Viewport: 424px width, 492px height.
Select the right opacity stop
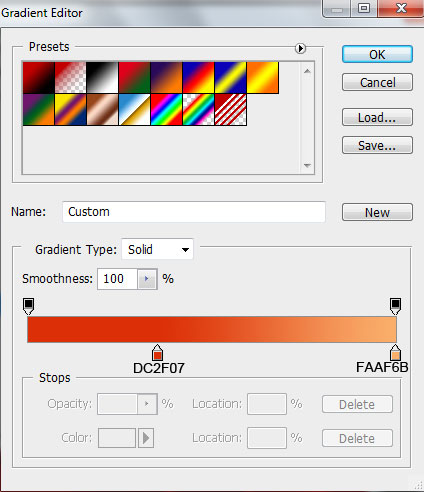click(395, 306)
